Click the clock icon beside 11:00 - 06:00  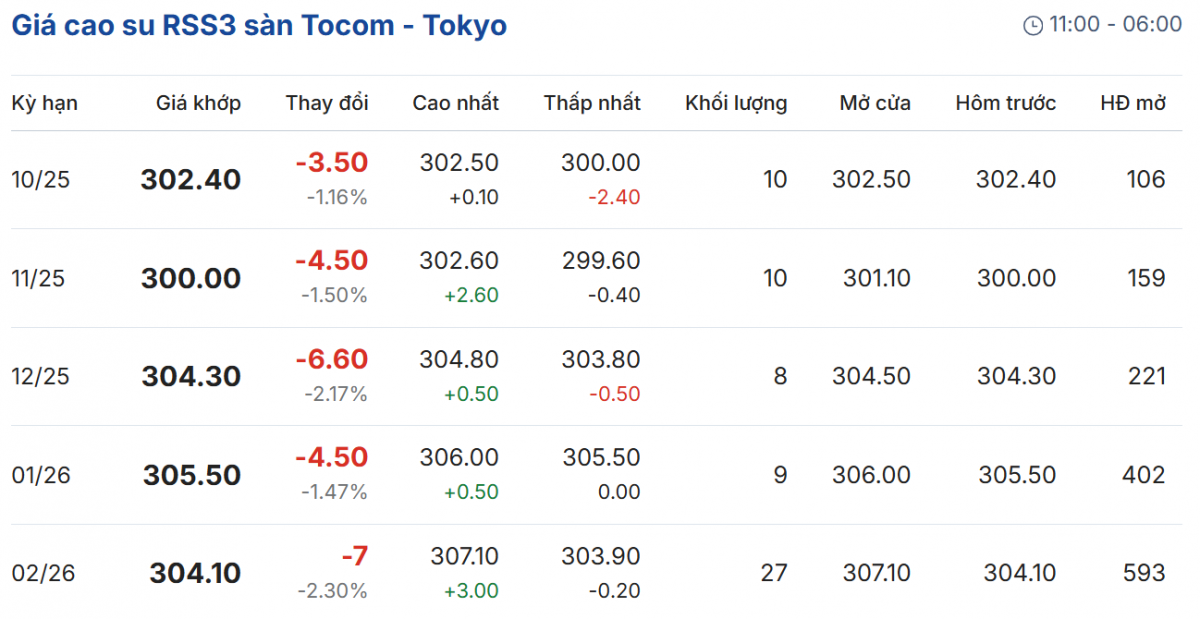click(x=1033, y=25)
